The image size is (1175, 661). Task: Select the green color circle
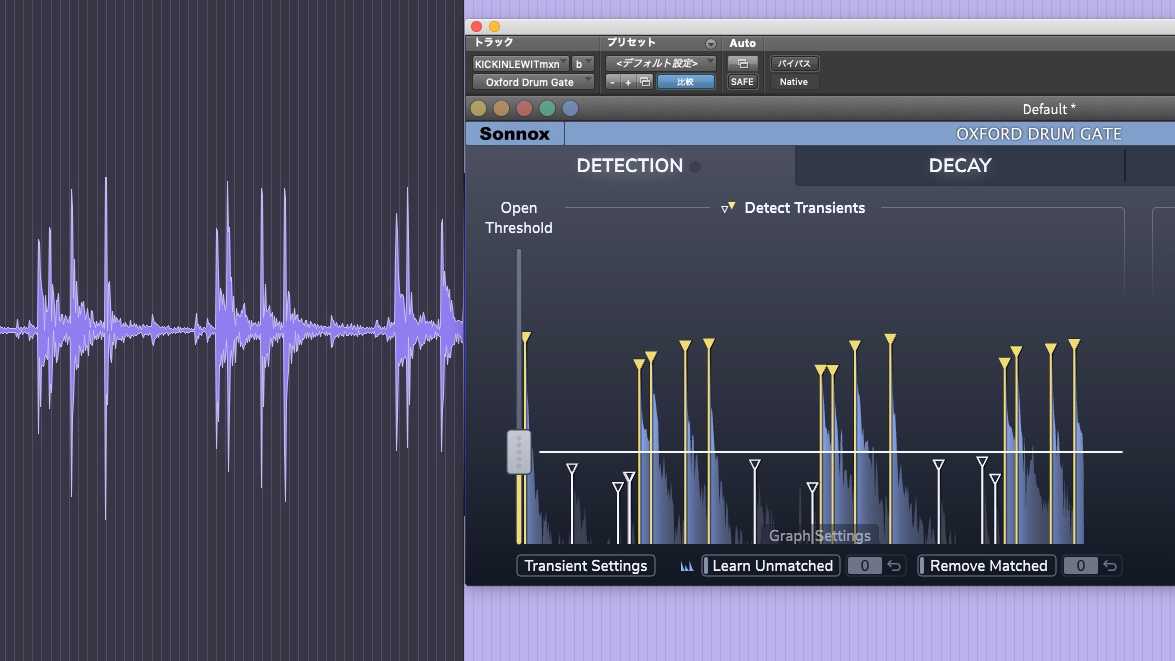pos(547,109)
